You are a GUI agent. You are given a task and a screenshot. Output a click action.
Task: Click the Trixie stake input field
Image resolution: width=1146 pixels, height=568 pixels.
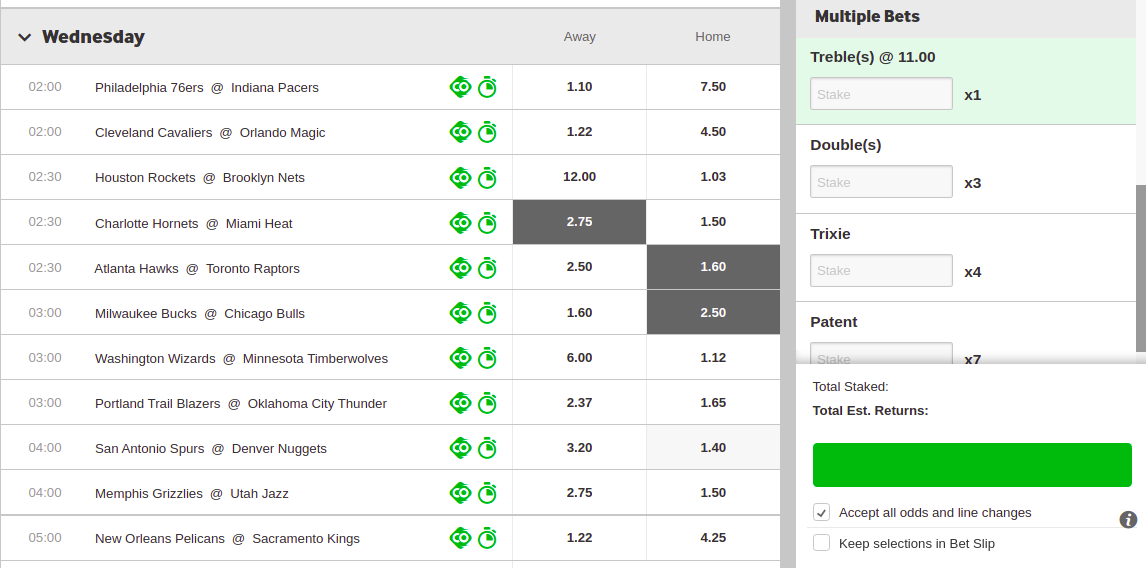tap(881, 270)
